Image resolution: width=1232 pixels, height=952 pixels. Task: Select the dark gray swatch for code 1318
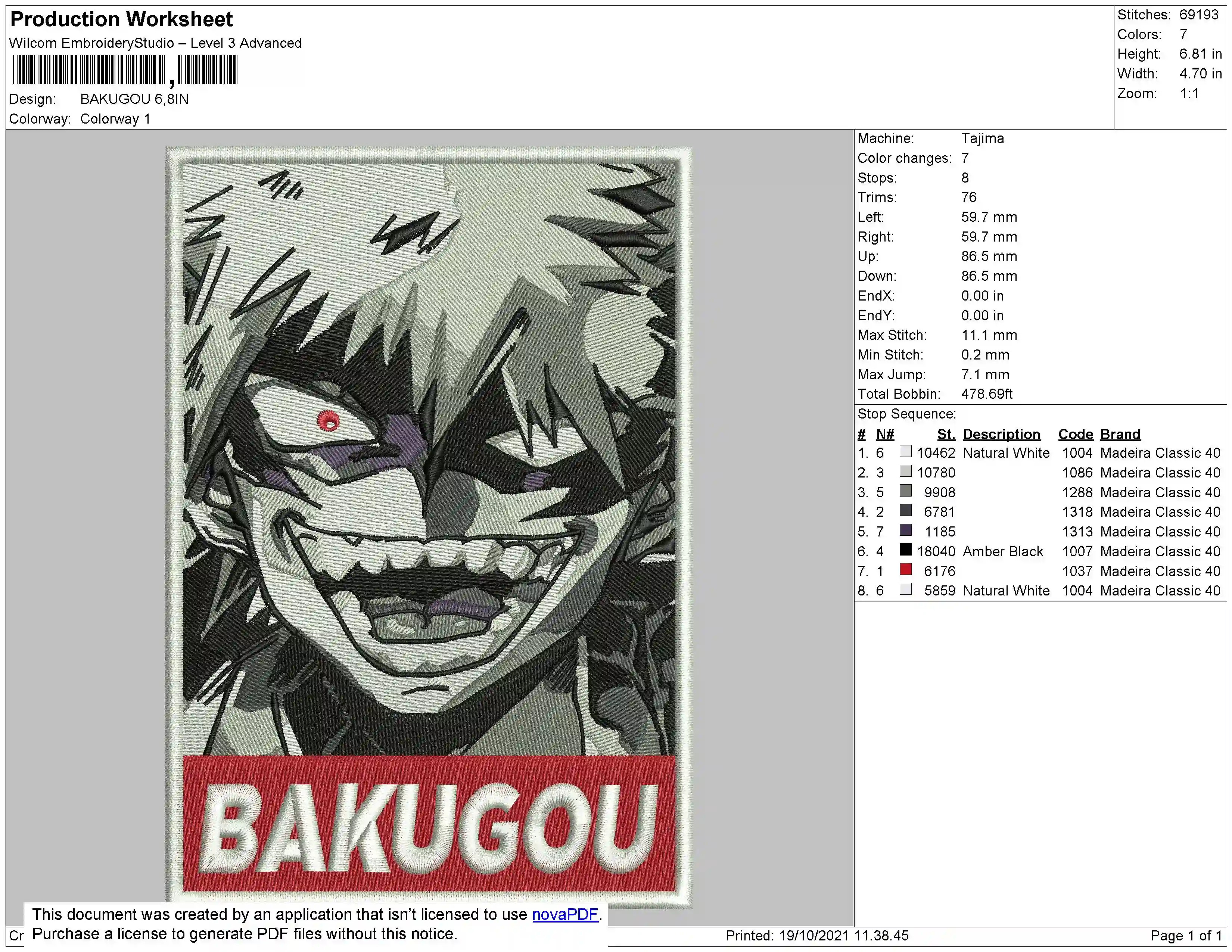tap(905, 510)
